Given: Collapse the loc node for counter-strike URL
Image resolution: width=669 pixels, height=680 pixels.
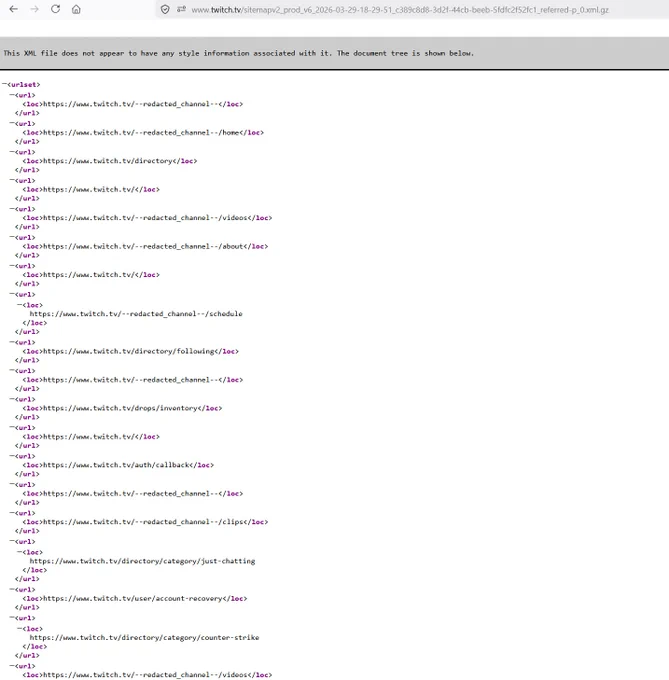Looking at the screenshot, I should (20, 628).
